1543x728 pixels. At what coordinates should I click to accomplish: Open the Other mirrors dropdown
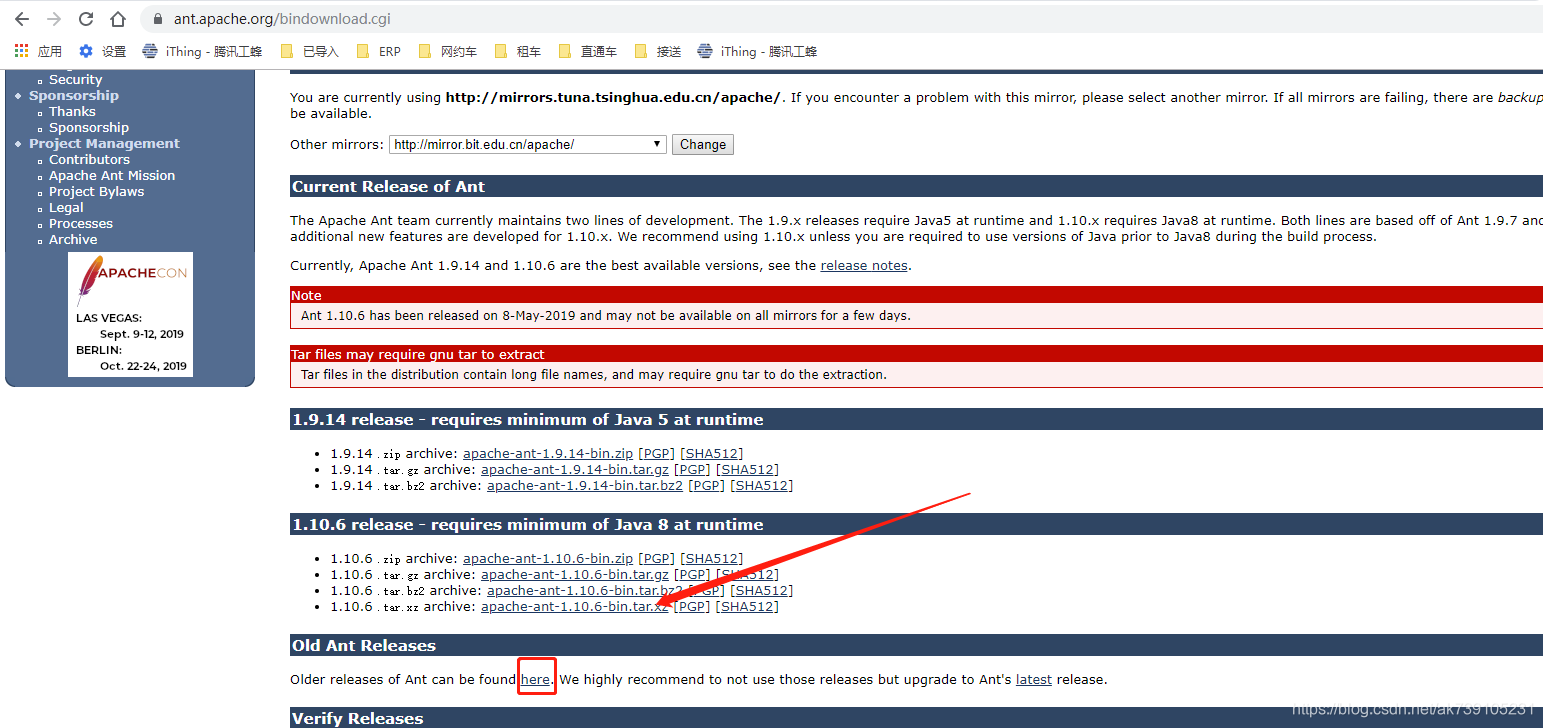tap(527, 144)
